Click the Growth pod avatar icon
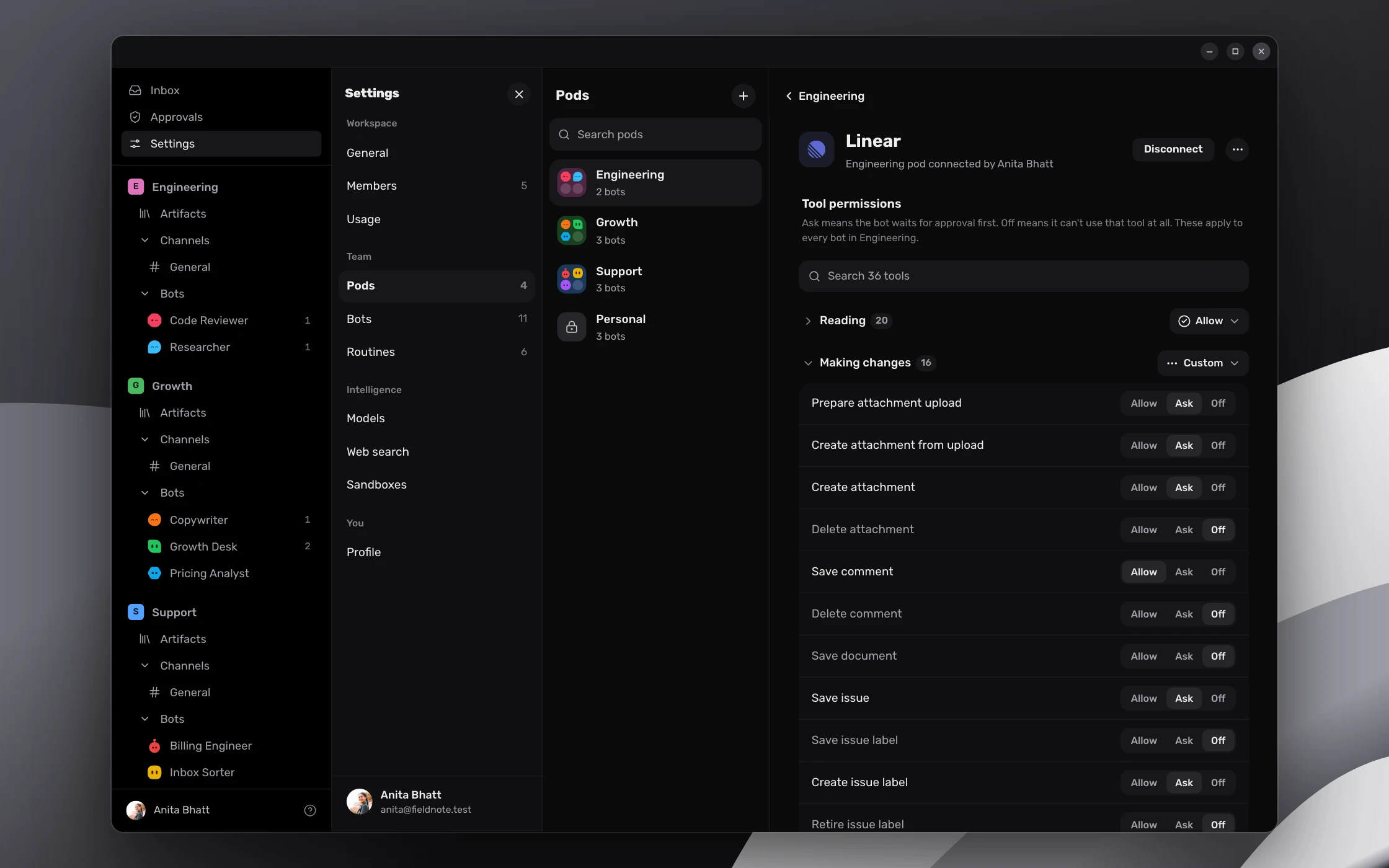Image resolution: width=1389 pixels, height=868 pixels. coord(572,231)
